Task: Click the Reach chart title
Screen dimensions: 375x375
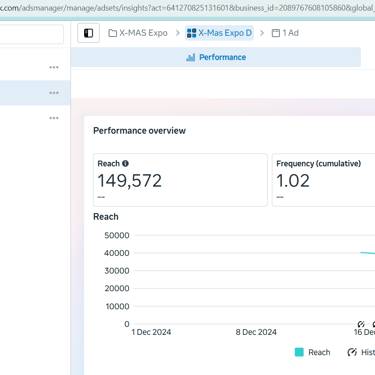Action: pos(106,217)
